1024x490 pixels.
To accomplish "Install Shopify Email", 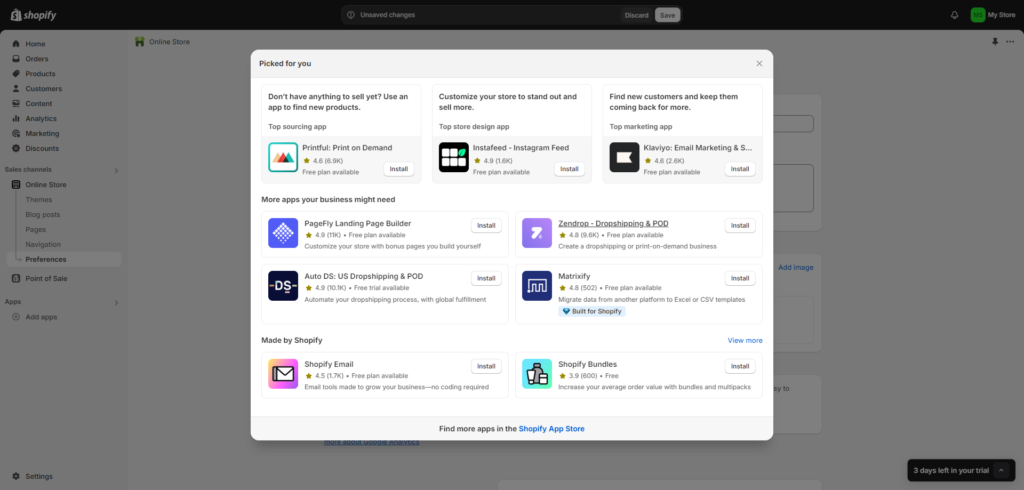I will pyautogui.click(x=486, y=367).
